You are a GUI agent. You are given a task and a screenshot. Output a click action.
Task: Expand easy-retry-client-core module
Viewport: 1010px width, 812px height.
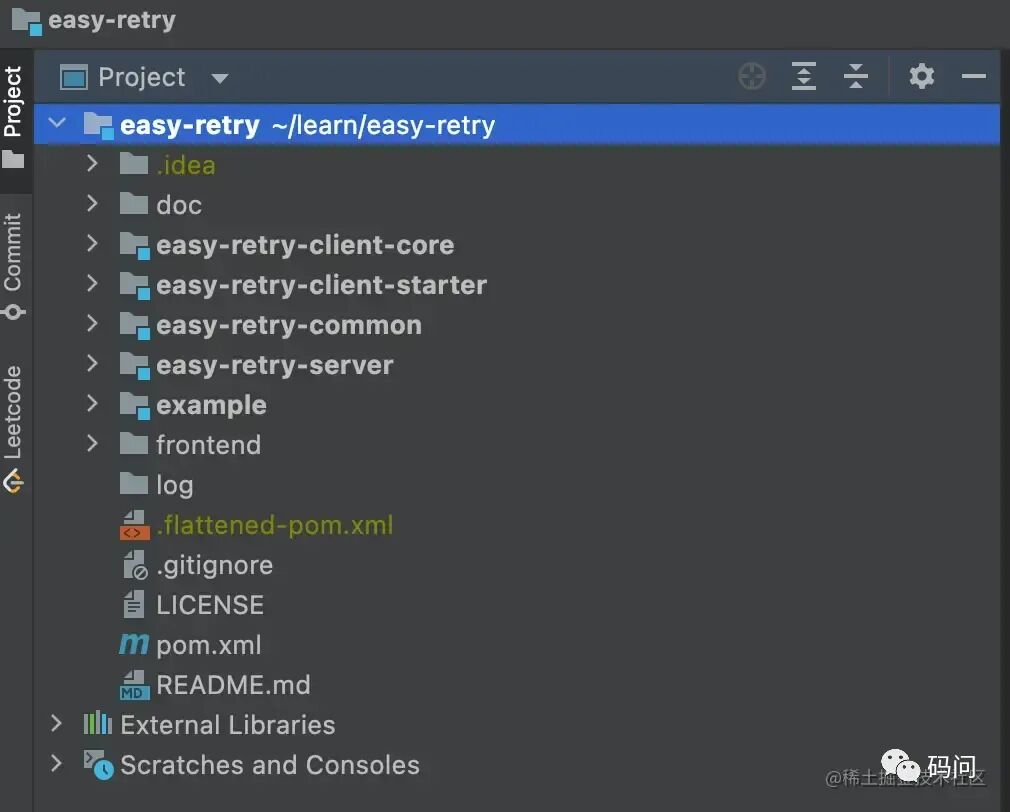pos(92,243)
